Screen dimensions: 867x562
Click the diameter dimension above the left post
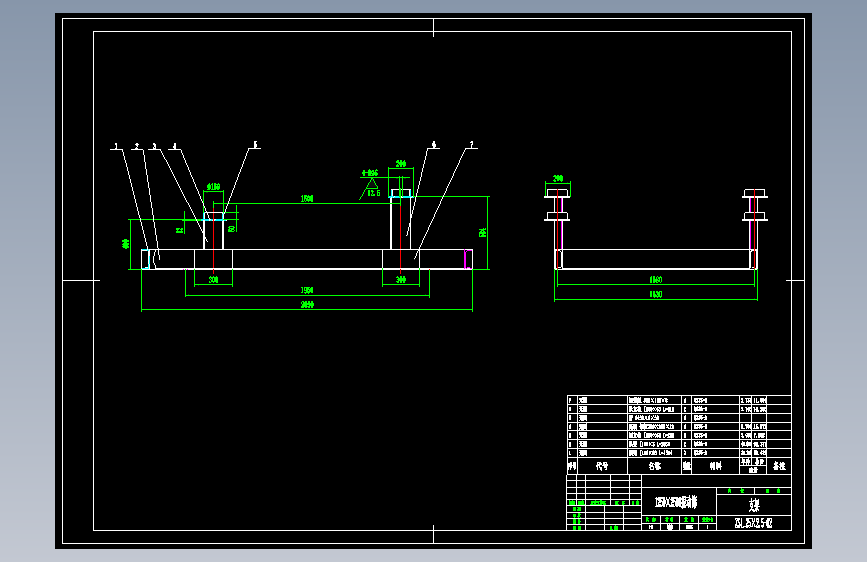[213, 187]
